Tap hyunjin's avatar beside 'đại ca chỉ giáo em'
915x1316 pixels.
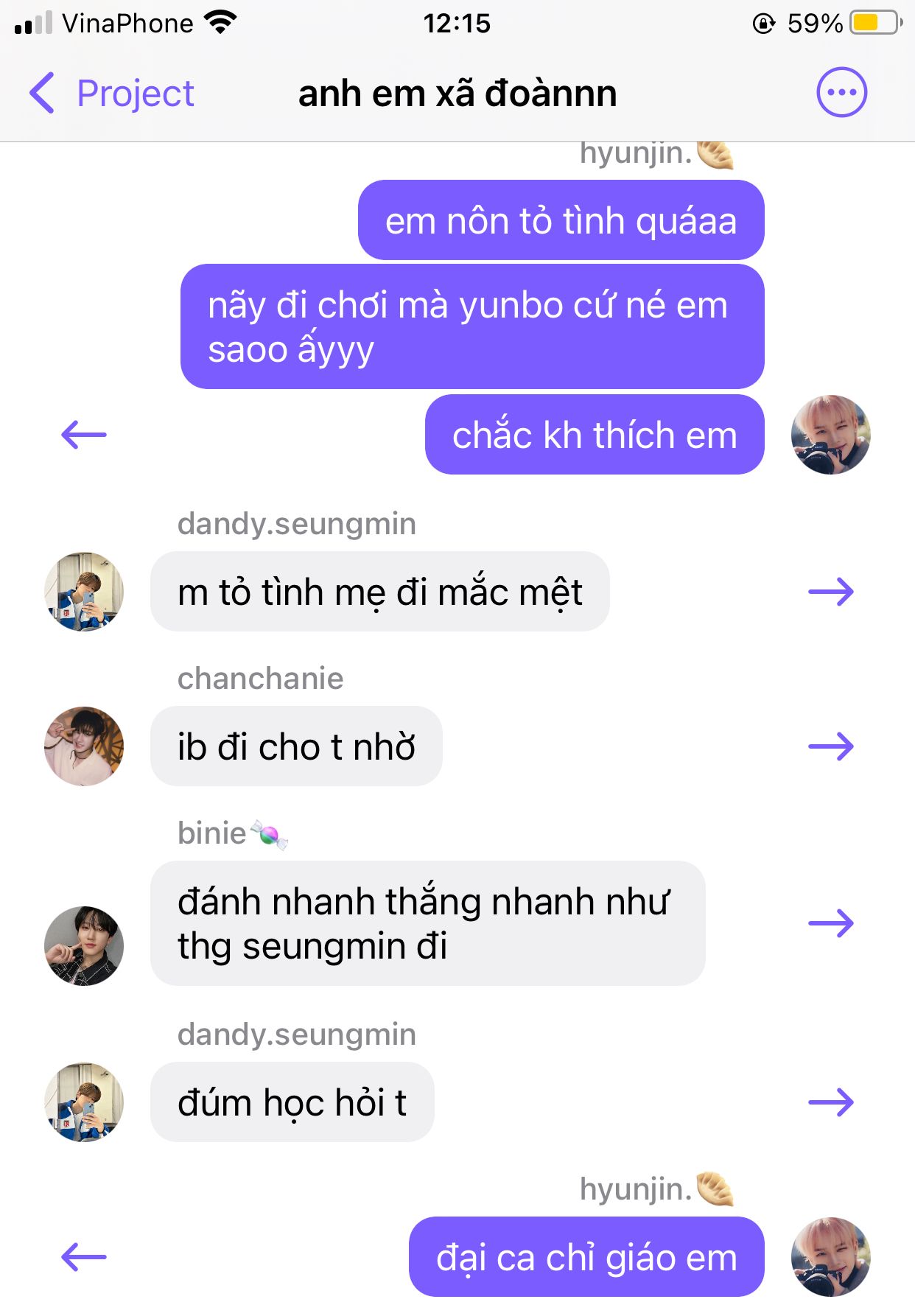click(x=831, y=1257)
